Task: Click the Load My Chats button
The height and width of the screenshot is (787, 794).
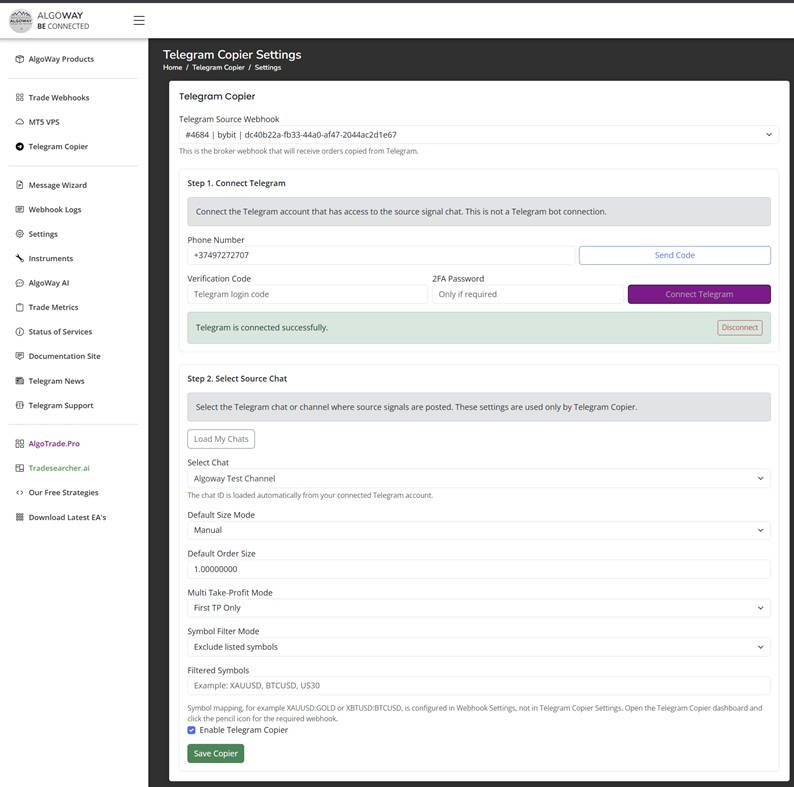Action: coord(221,439)
